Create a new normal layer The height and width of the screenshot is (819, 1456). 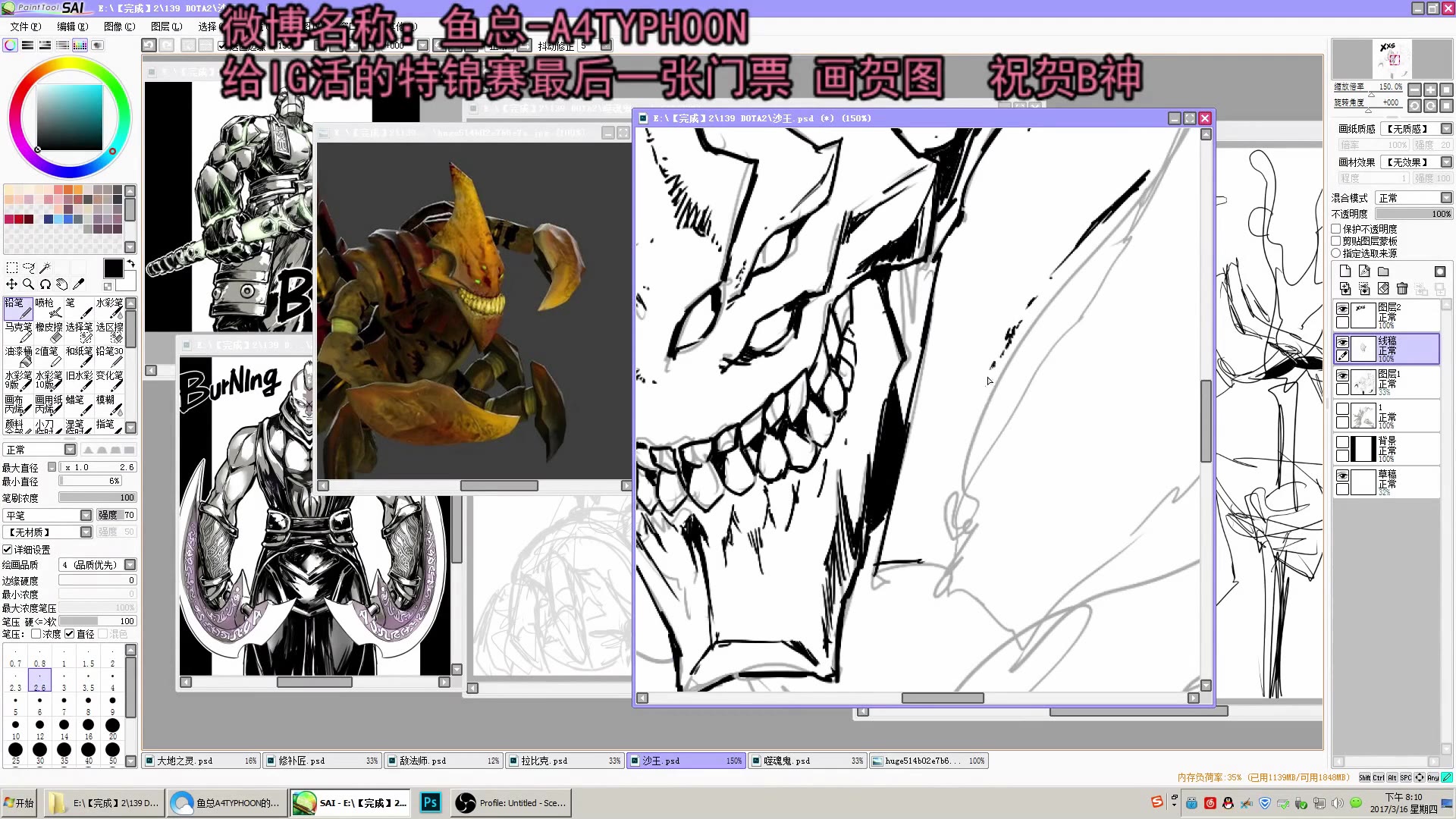tap(1345, 271)
